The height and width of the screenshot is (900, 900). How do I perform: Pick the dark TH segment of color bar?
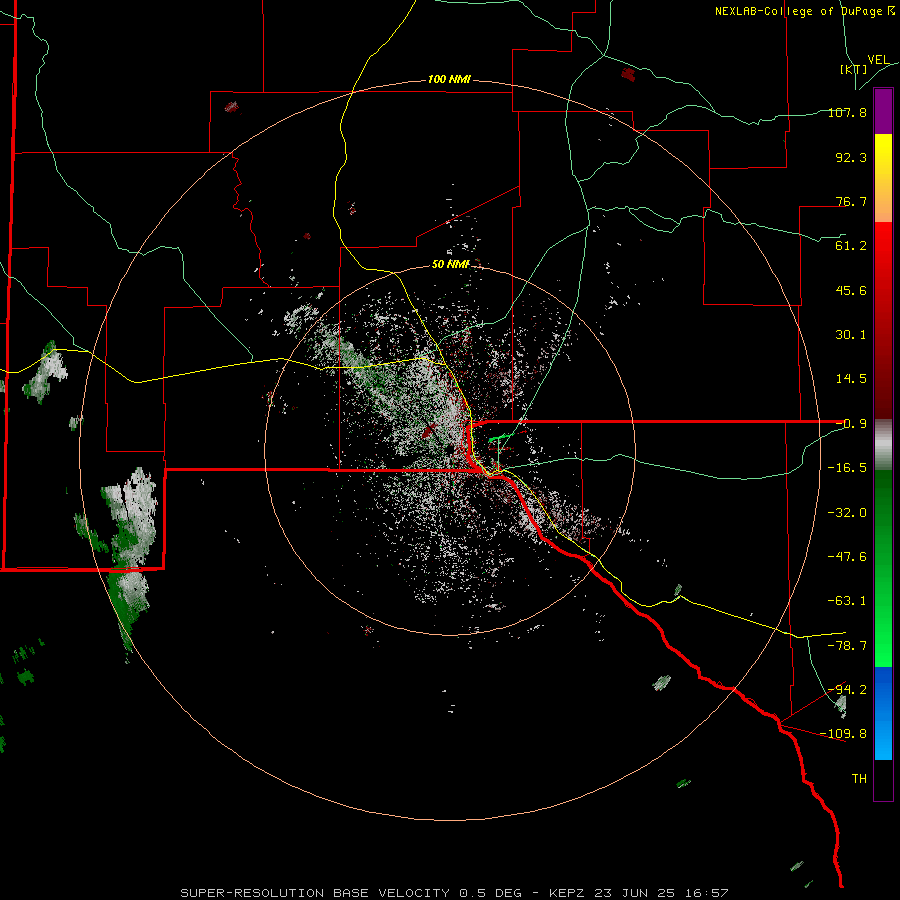[x=883, y=780]
